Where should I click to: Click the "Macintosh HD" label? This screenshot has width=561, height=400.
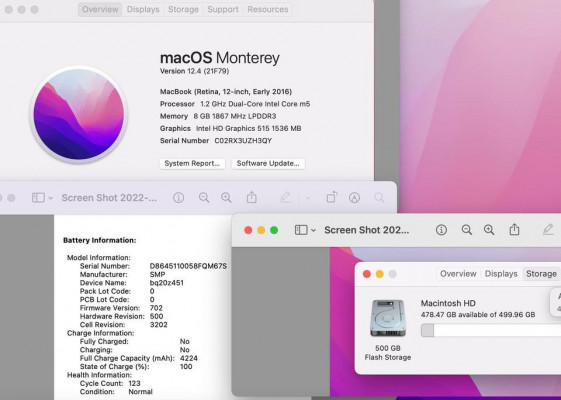click(x=448, y=303)
